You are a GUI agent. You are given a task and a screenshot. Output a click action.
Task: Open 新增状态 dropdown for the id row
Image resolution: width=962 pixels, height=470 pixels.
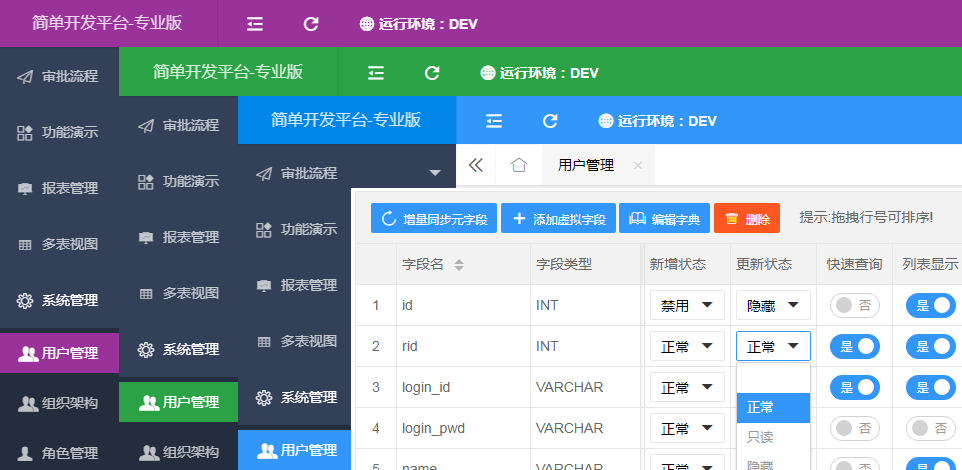tap(686, 305)
